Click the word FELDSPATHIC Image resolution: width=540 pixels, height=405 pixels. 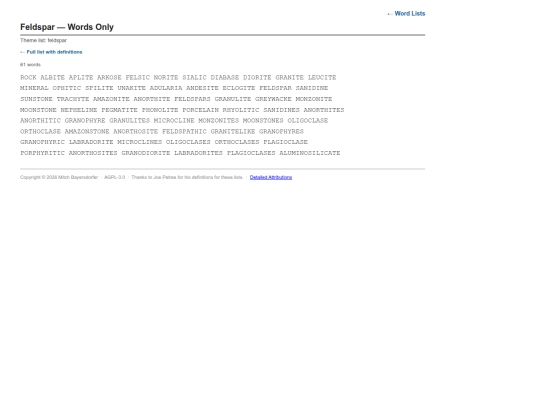coord(184,132)
